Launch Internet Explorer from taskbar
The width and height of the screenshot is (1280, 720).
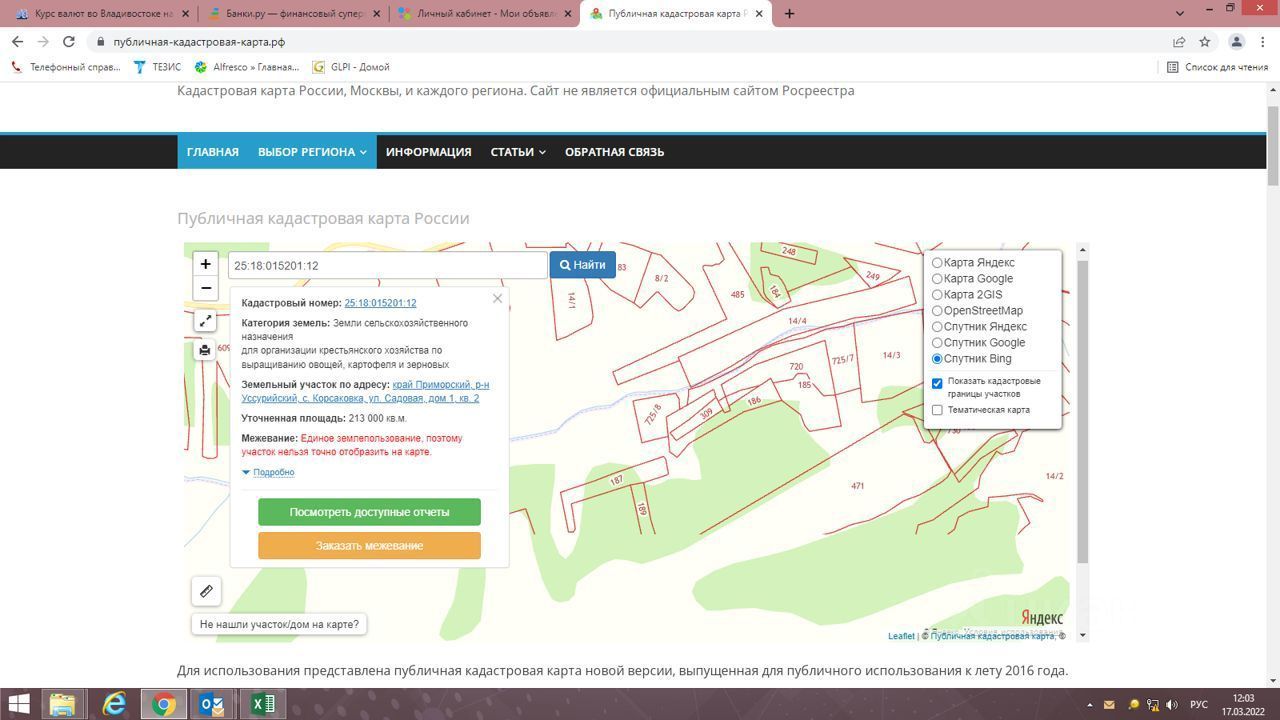tap(114, 704)
